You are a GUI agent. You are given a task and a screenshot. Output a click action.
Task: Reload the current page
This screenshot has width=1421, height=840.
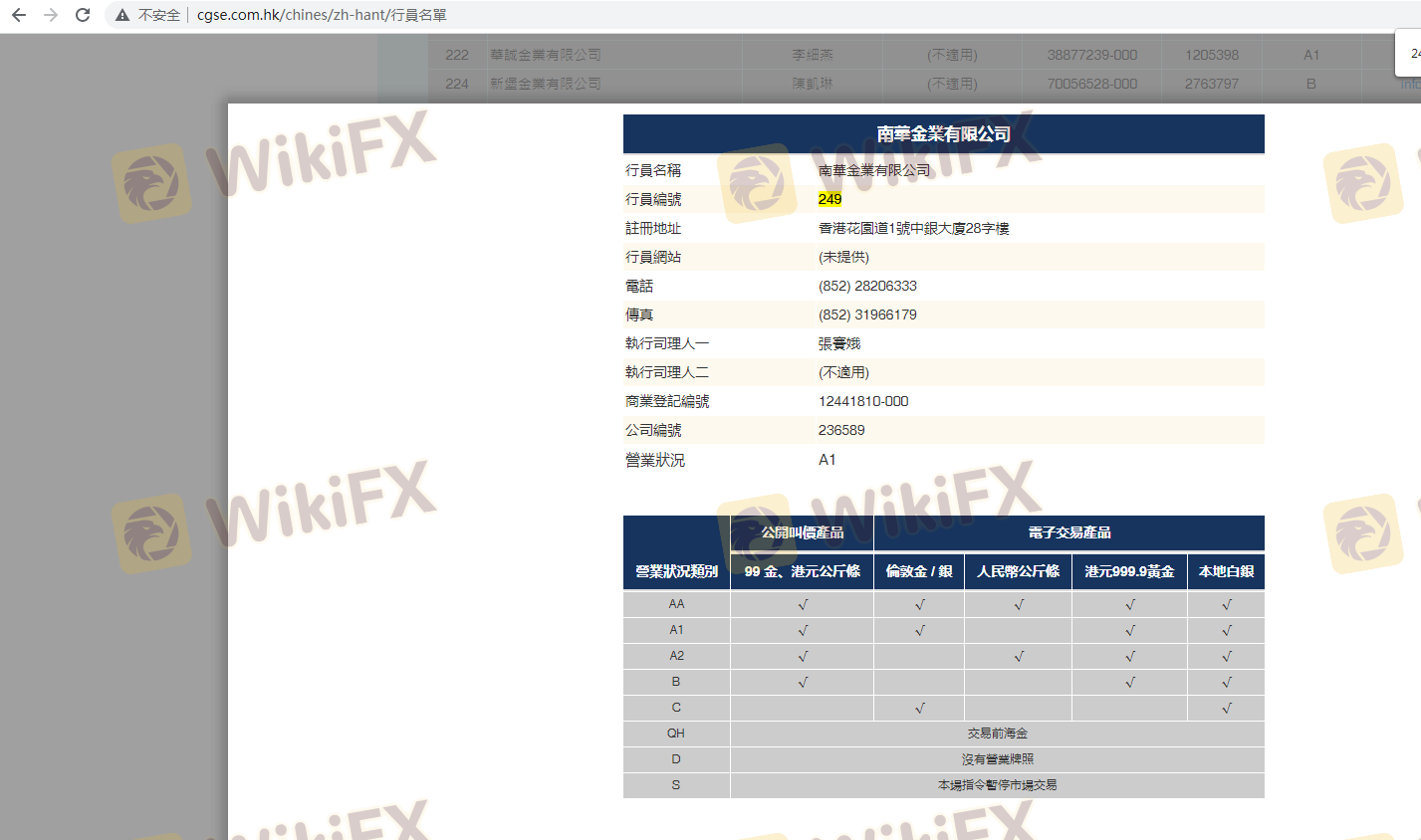[x=83, y=15]
